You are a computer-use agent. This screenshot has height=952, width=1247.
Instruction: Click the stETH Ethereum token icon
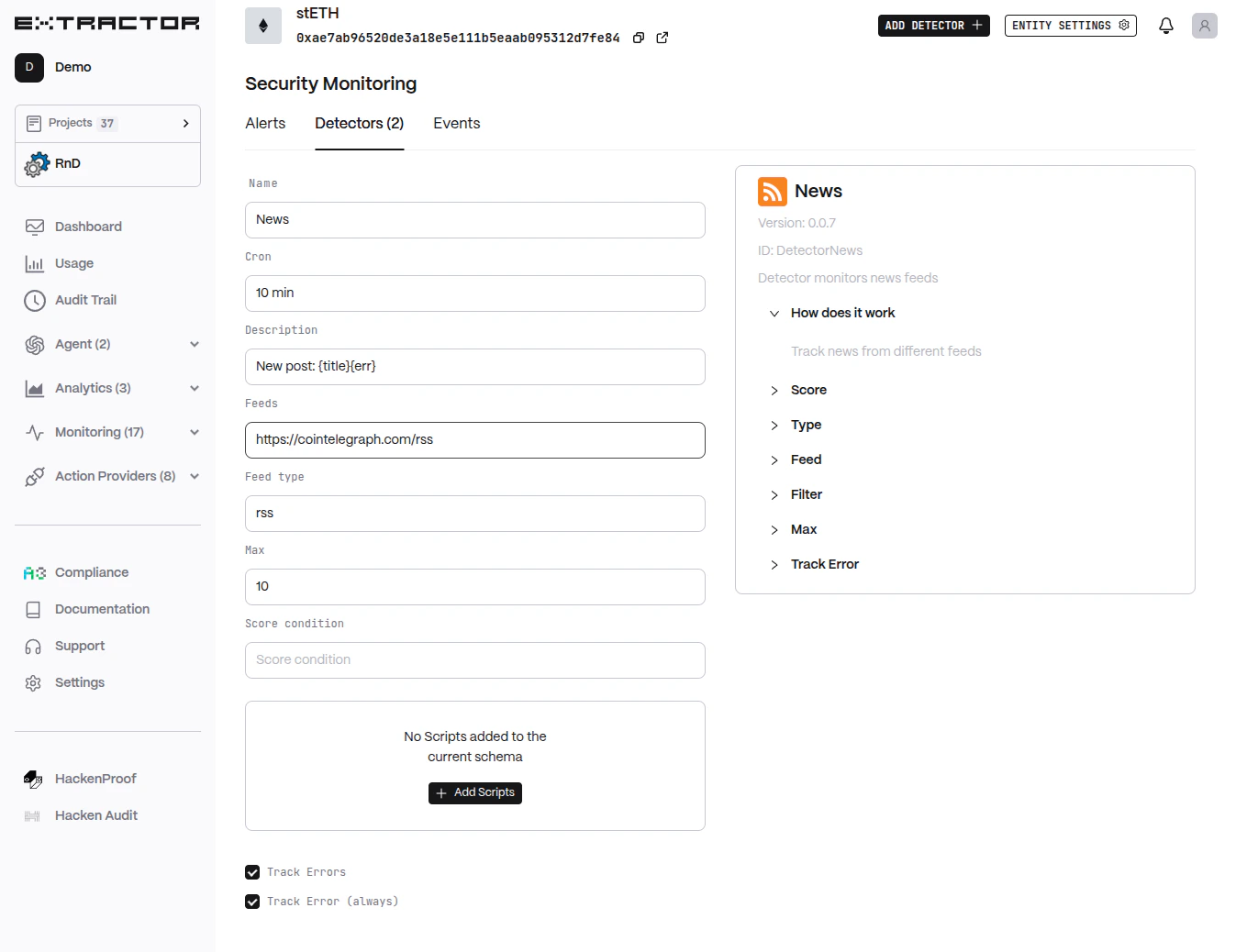coord(263,26)
